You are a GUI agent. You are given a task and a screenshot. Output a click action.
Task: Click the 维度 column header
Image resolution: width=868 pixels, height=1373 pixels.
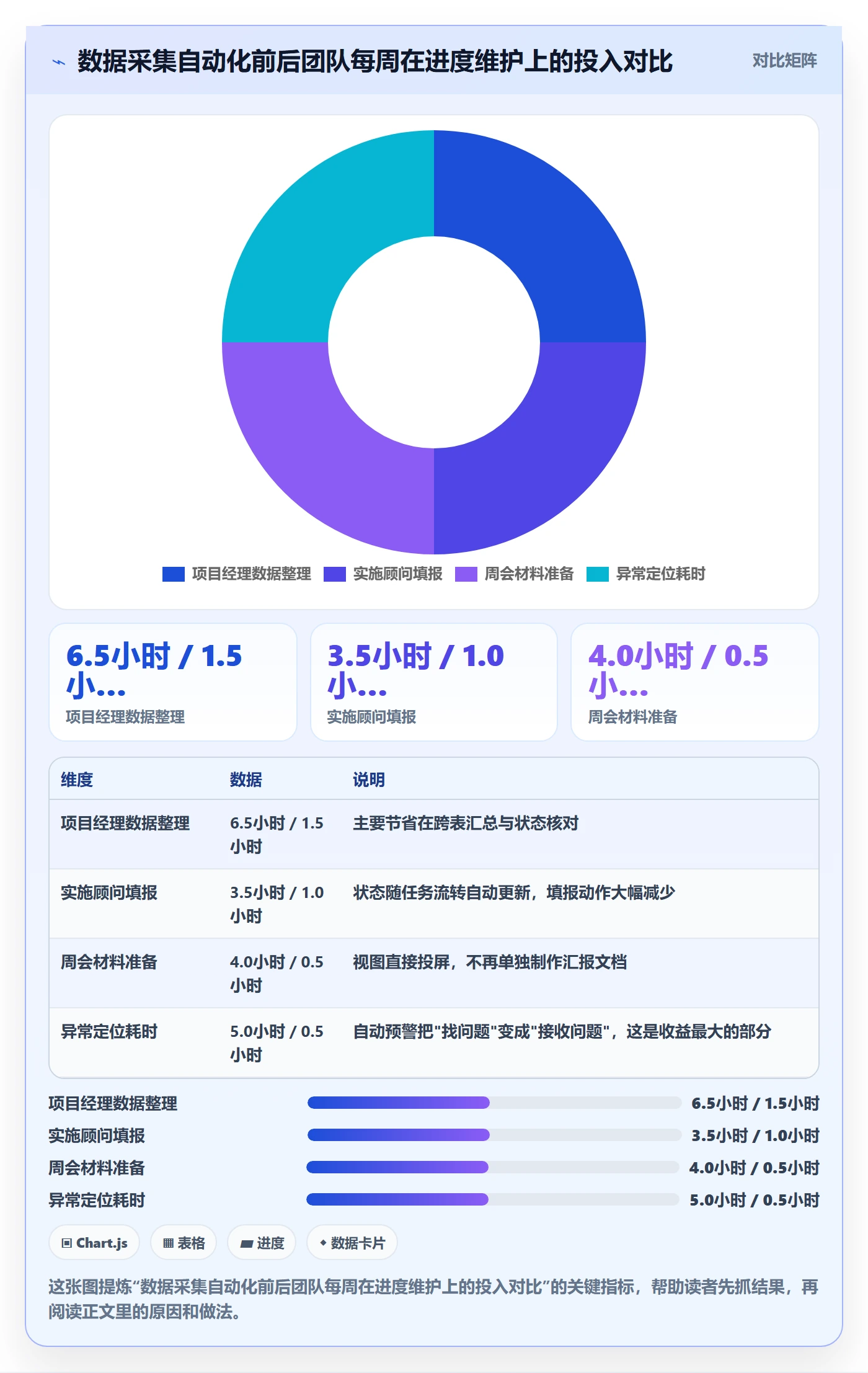point(77,780)
